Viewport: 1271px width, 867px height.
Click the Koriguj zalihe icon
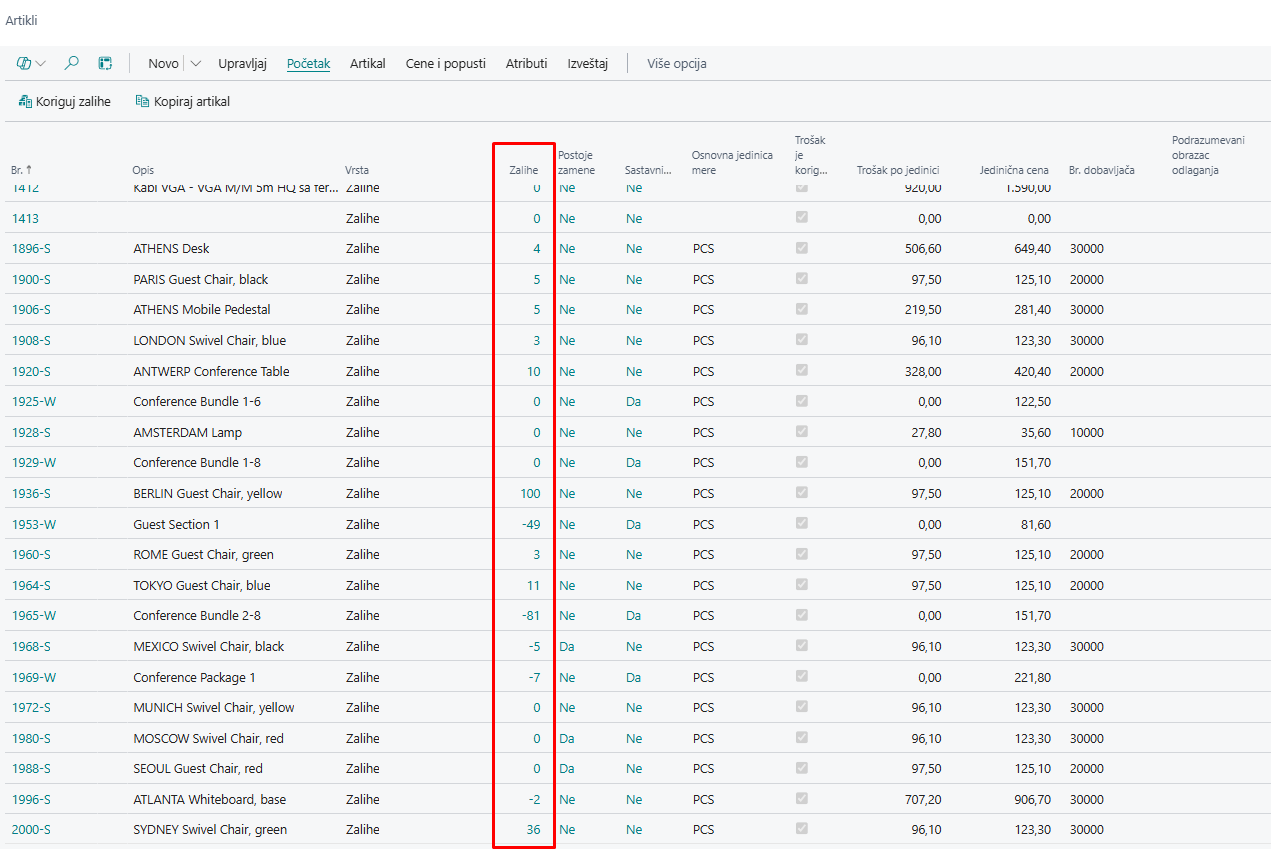25,101
